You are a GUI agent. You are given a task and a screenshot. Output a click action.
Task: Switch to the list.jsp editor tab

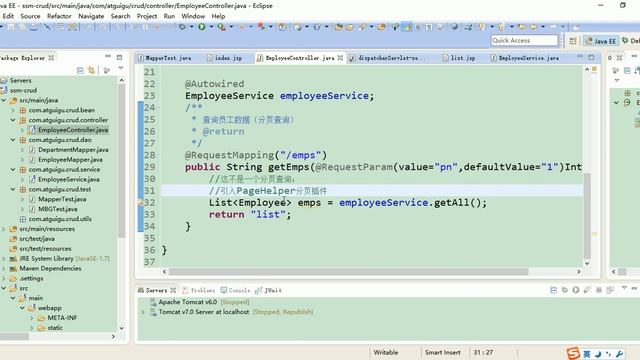459,58
